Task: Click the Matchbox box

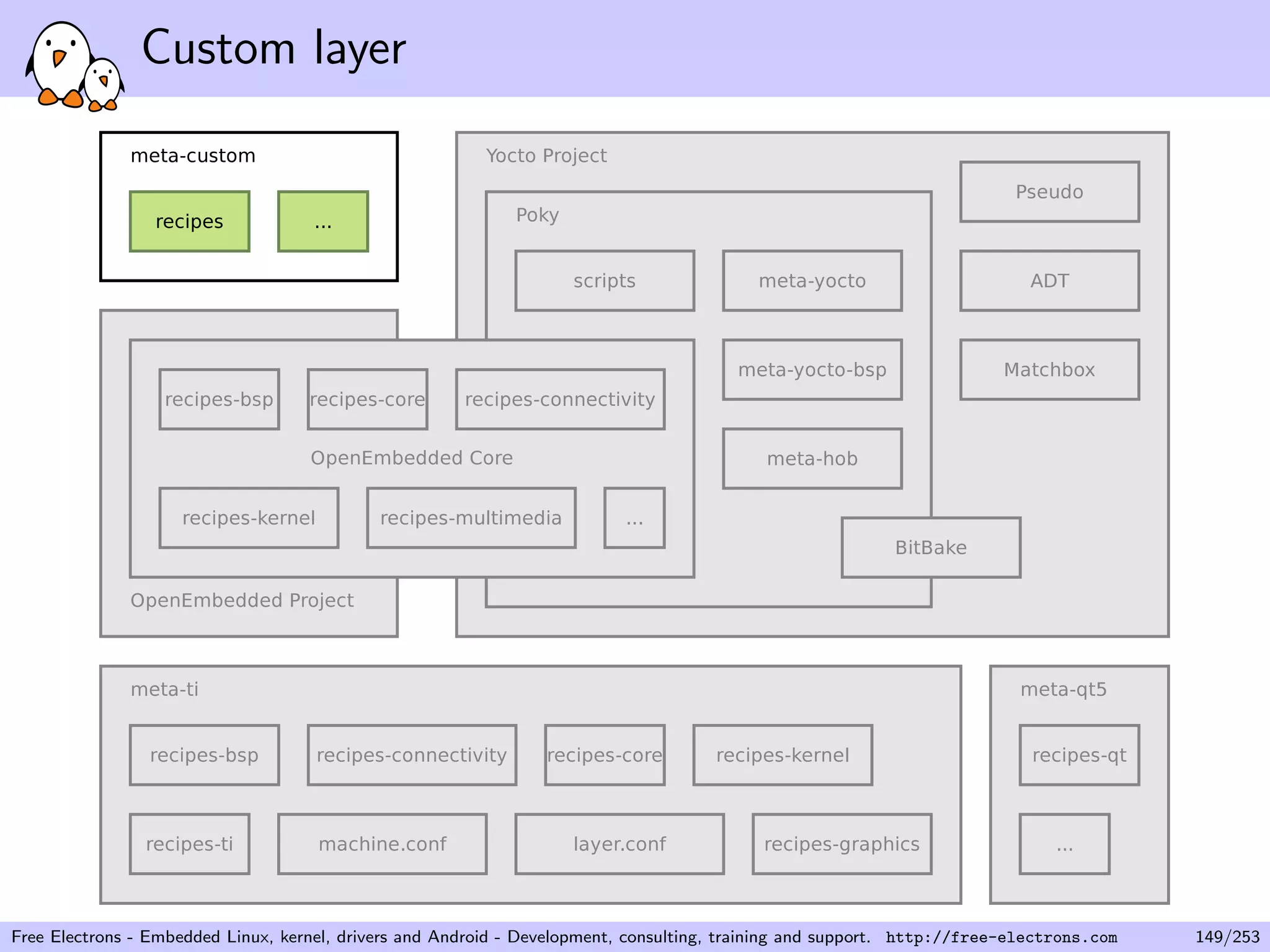Action: pyautogui.click(x=1049, y=370)
